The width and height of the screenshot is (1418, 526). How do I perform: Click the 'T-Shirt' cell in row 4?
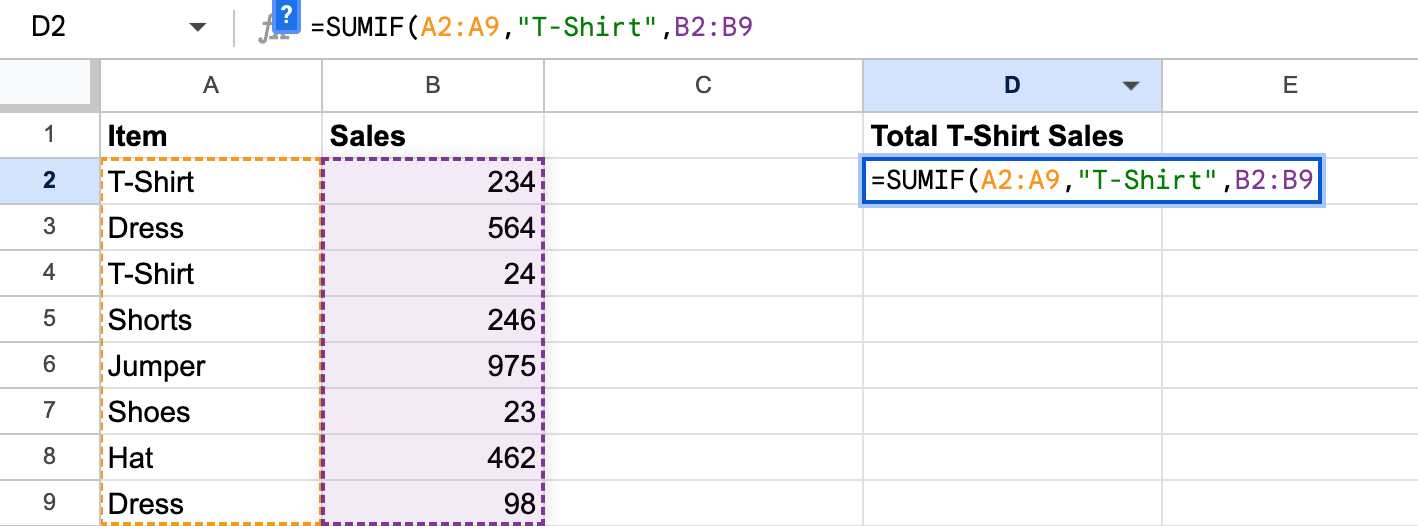pyautogui.click(x=211, y=273)
